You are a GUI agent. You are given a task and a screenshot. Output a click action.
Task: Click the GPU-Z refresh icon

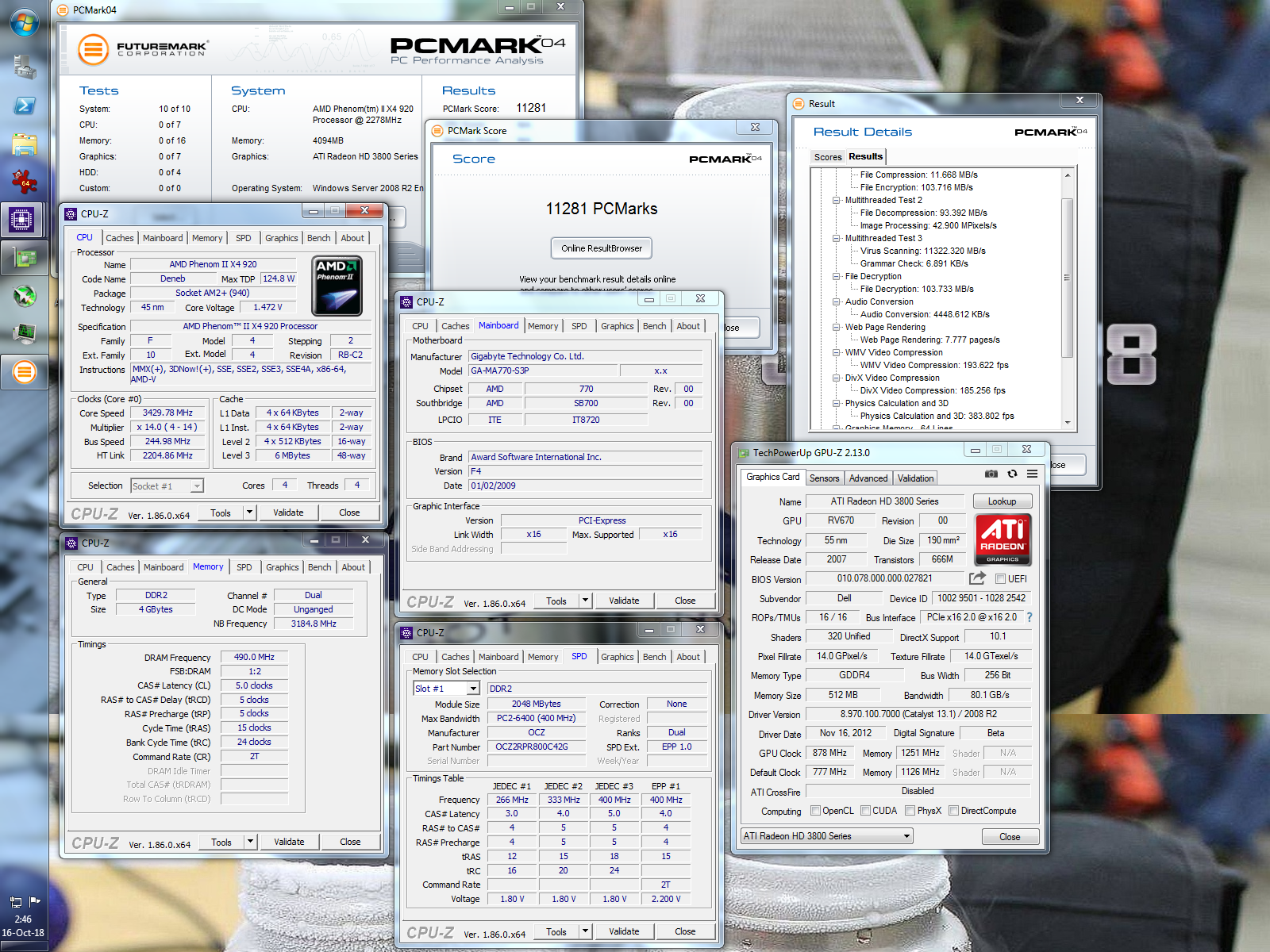pyautogui.click(x=1012, y=474)
